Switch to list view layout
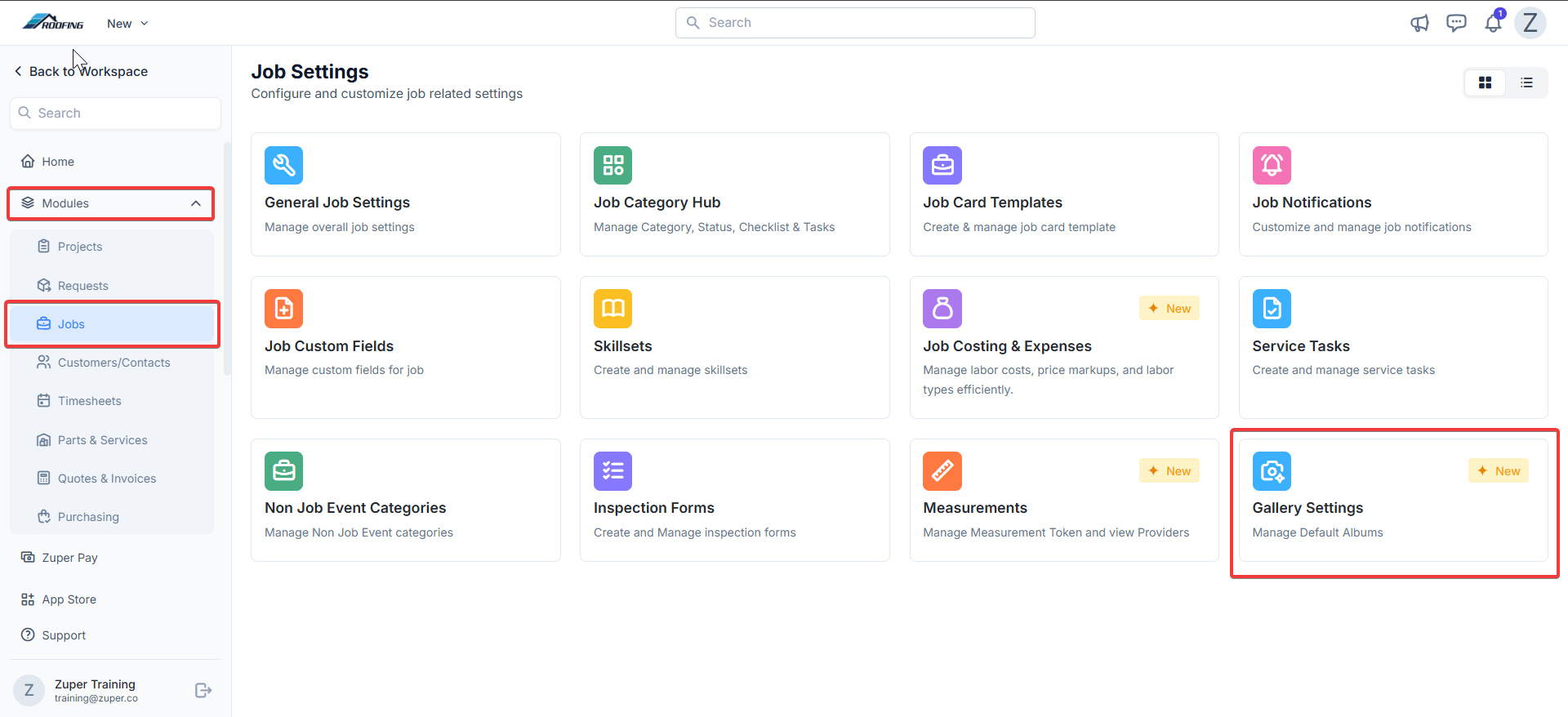Viewport: 1568px width, 717px height. (1526, 82)
